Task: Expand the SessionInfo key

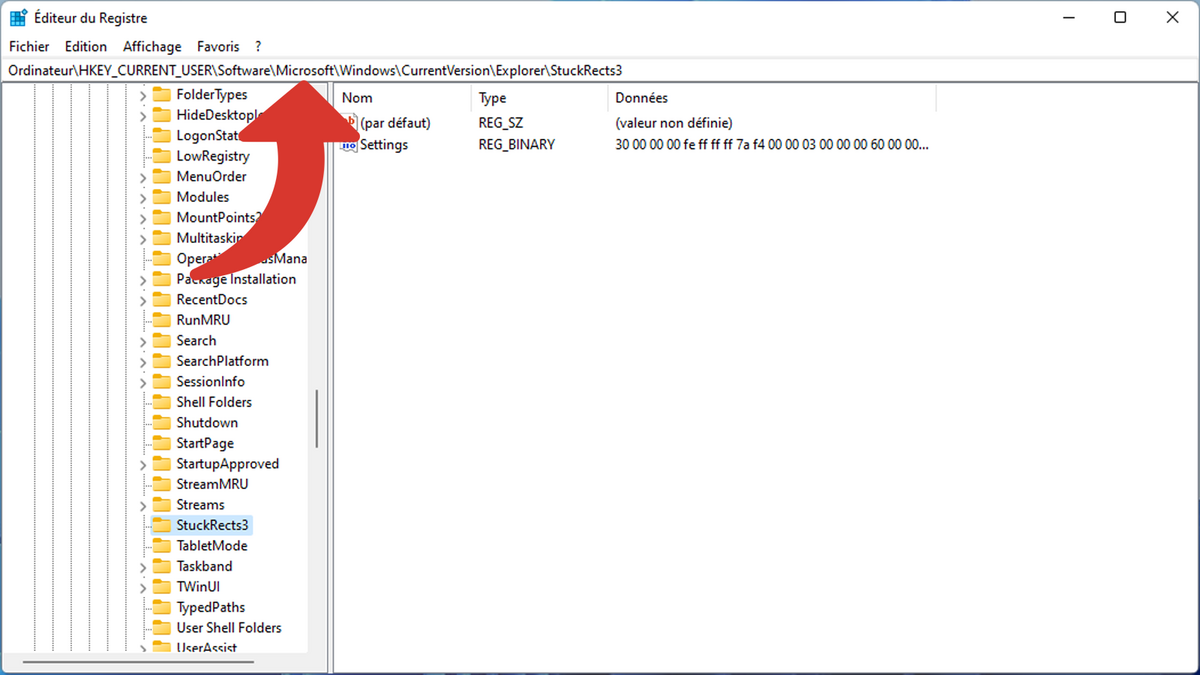Action: point(142,382)
